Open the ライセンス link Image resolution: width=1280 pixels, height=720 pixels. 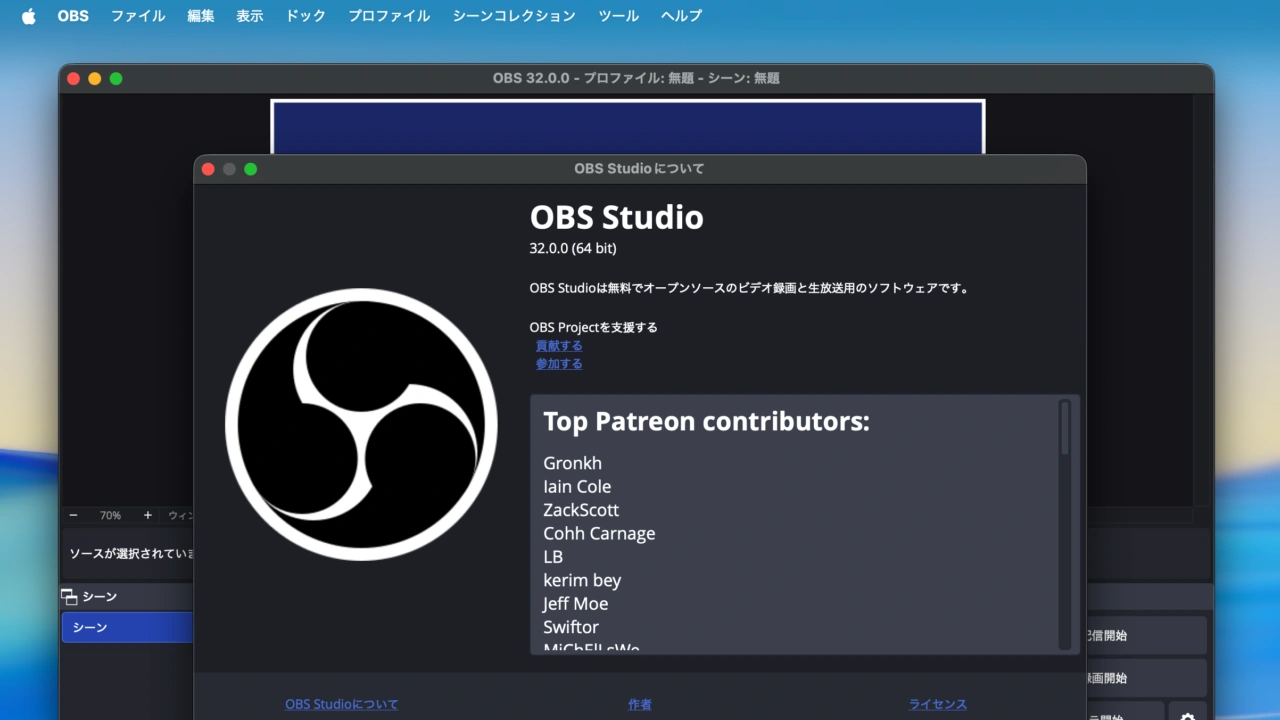(x=937, y=704)
